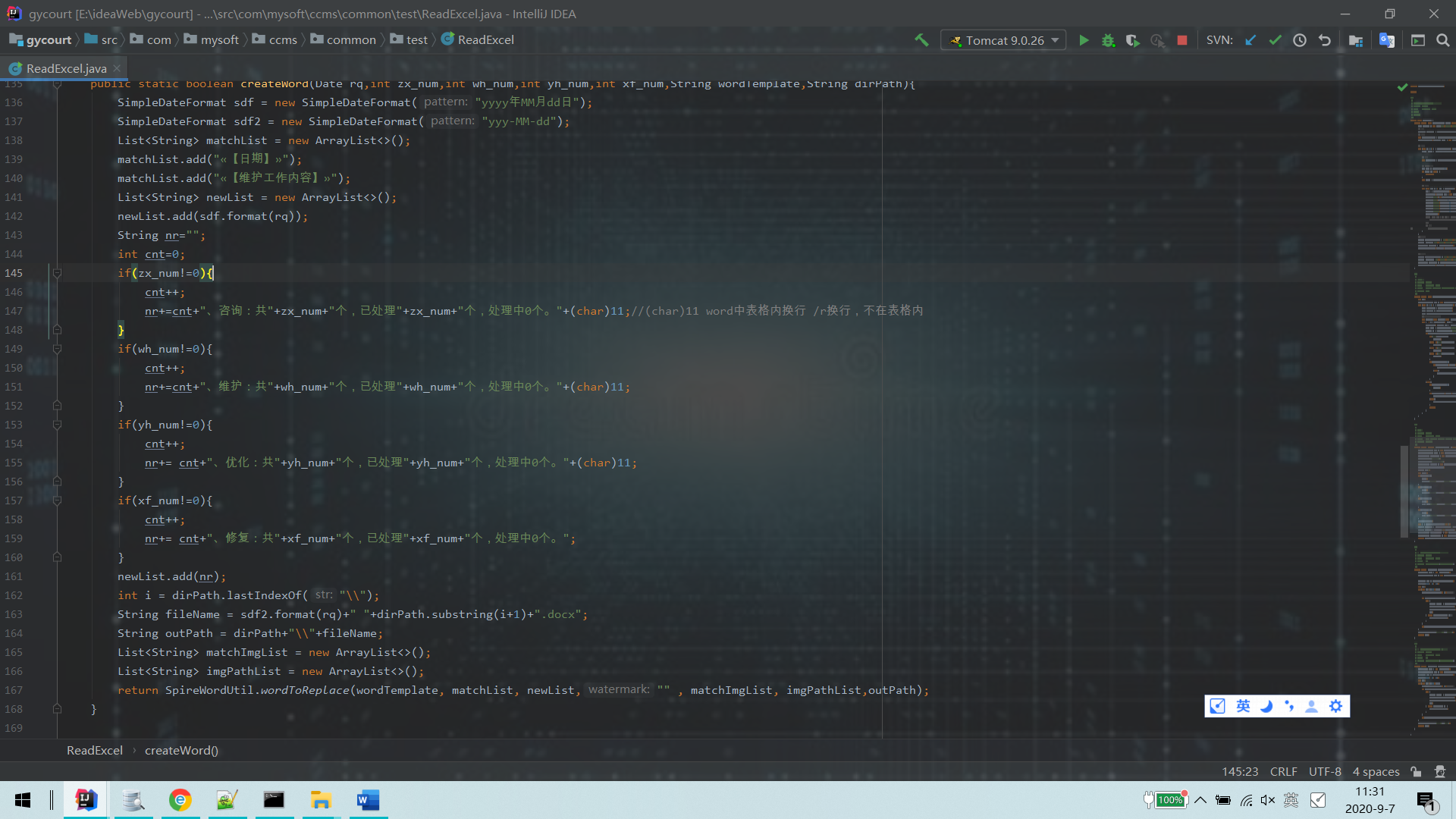1456x819 pixels.
Task: Stop the running process with red square
Action: tap(1181, 40)
